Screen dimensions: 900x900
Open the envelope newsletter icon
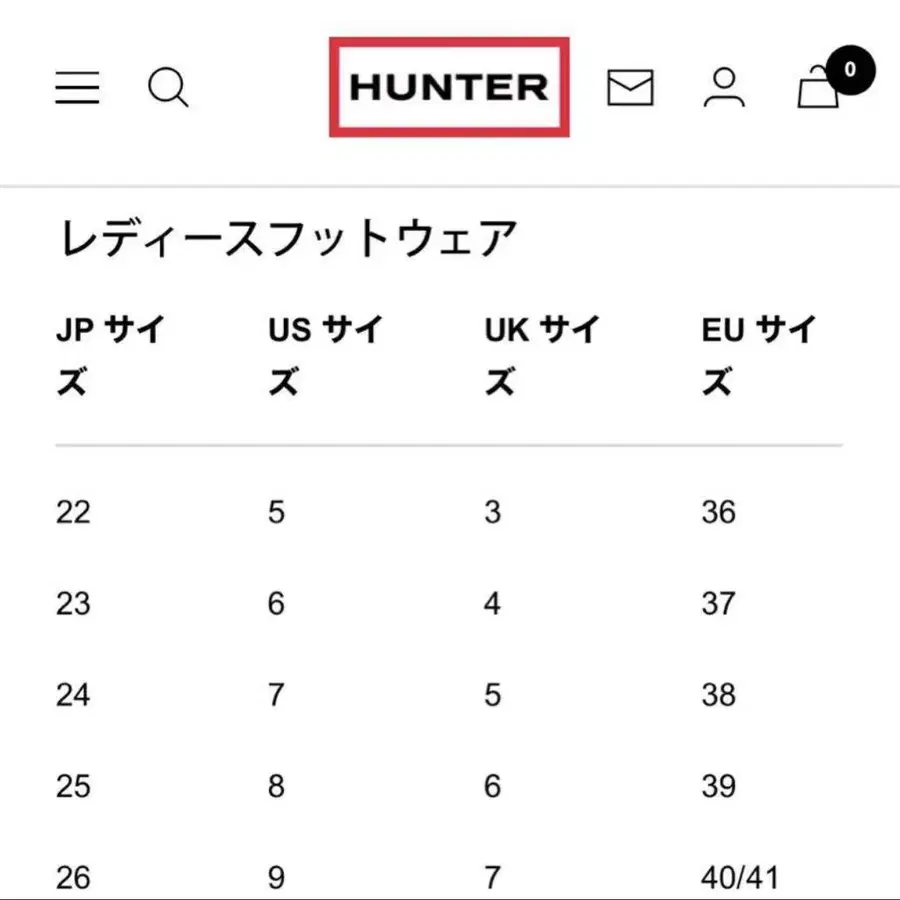630,88
